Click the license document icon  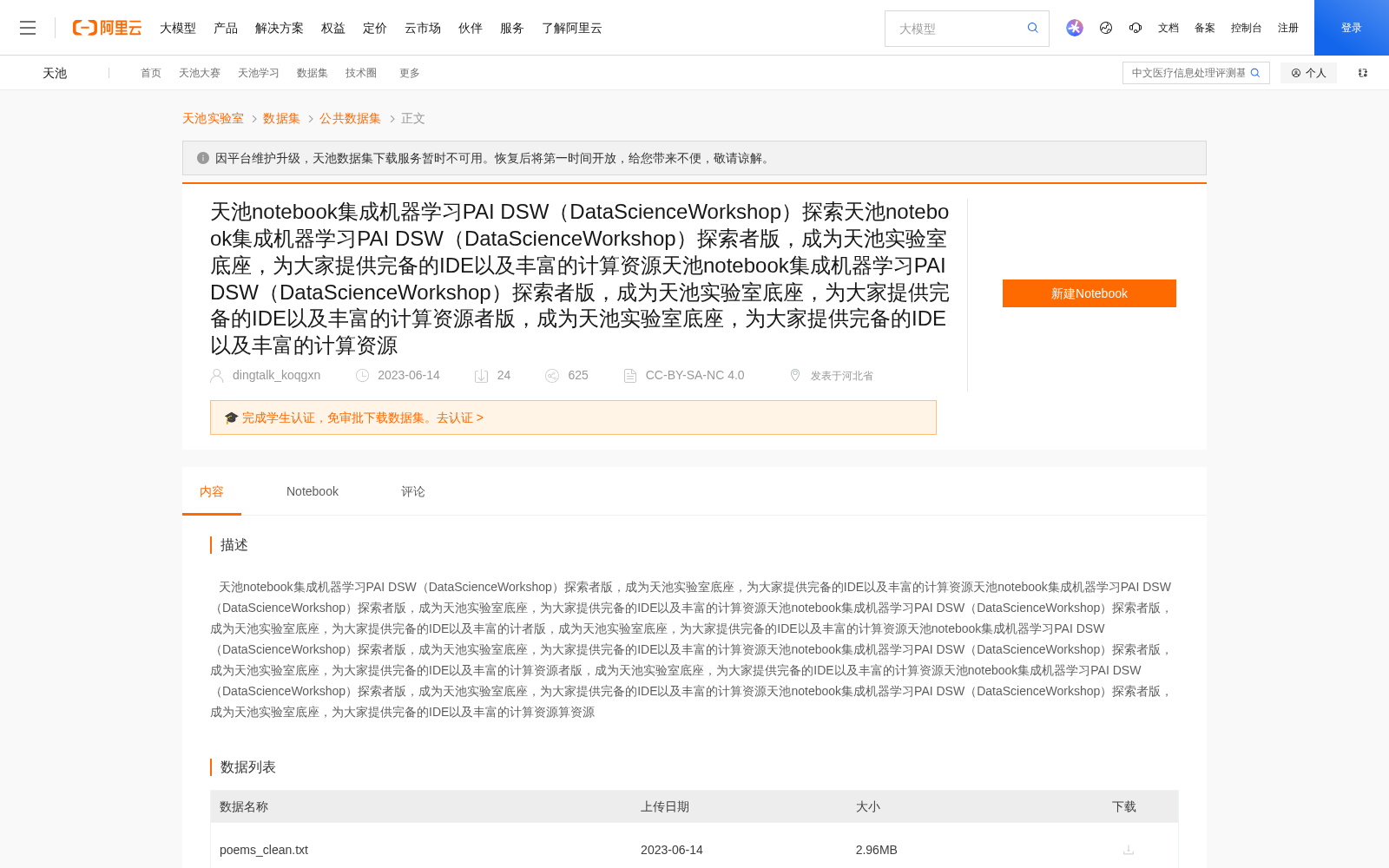(x=630, y=375)
